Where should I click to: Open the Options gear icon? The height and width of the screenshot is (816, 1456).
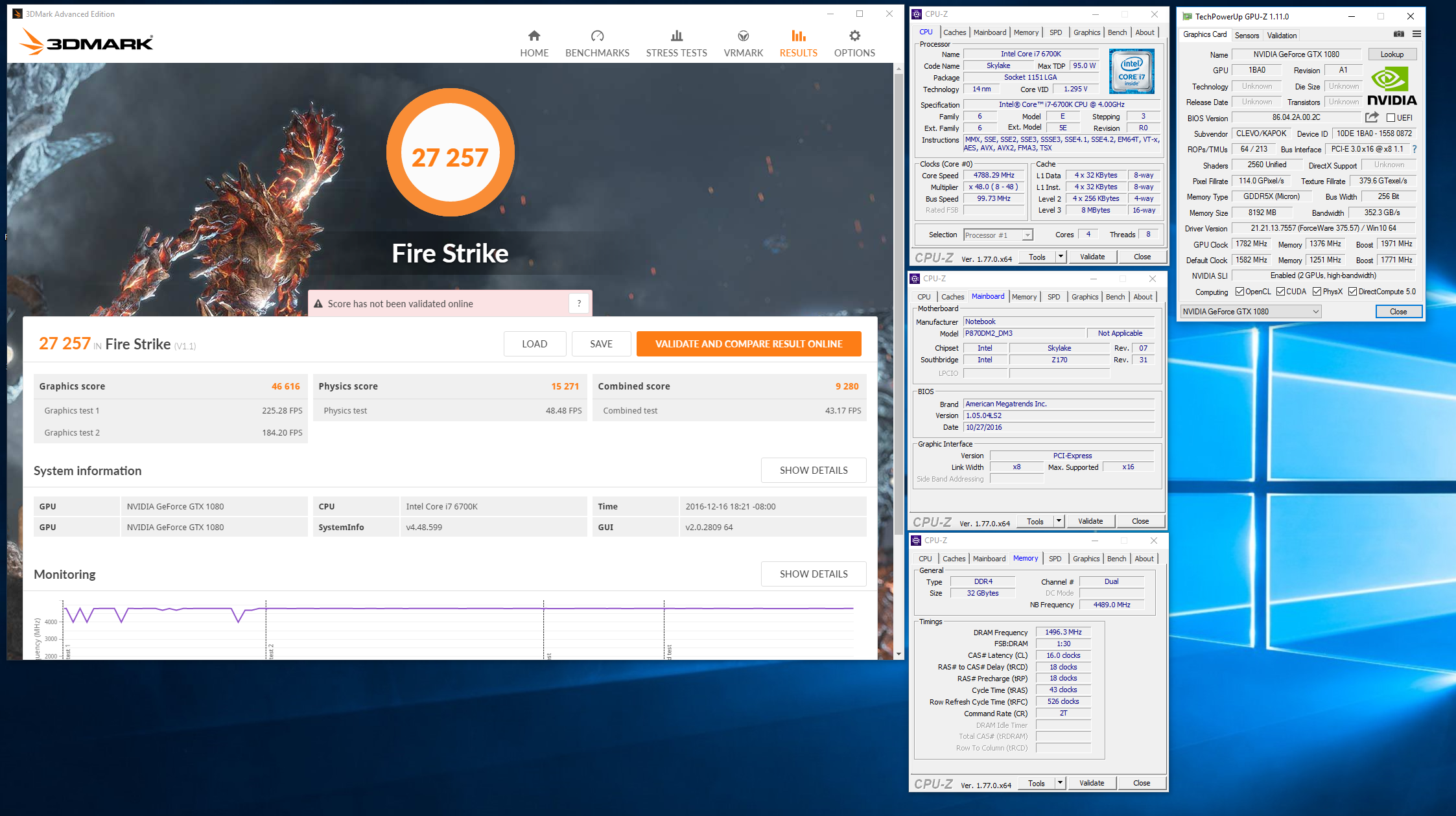(x=854, y=36)
